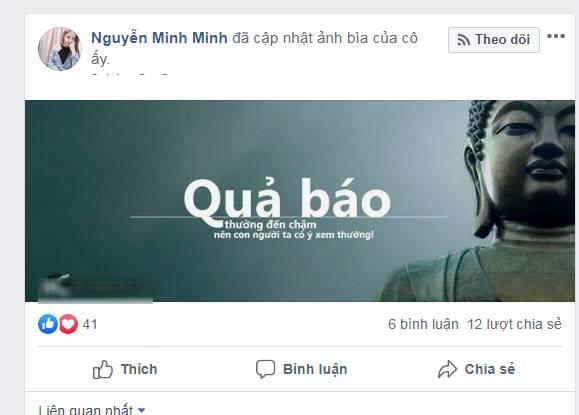
Task: Click the blurred post timestamp under name
Action: click(x=129, y=75)
